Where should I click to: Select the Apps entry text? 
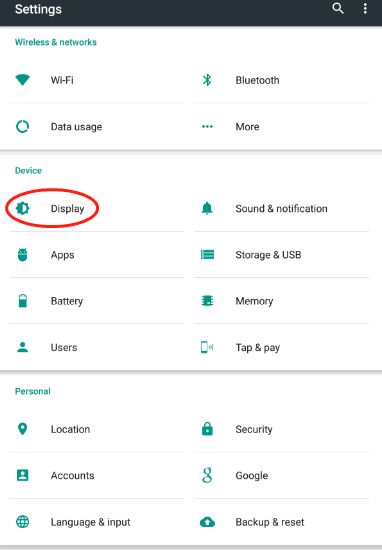click(63, 255)
